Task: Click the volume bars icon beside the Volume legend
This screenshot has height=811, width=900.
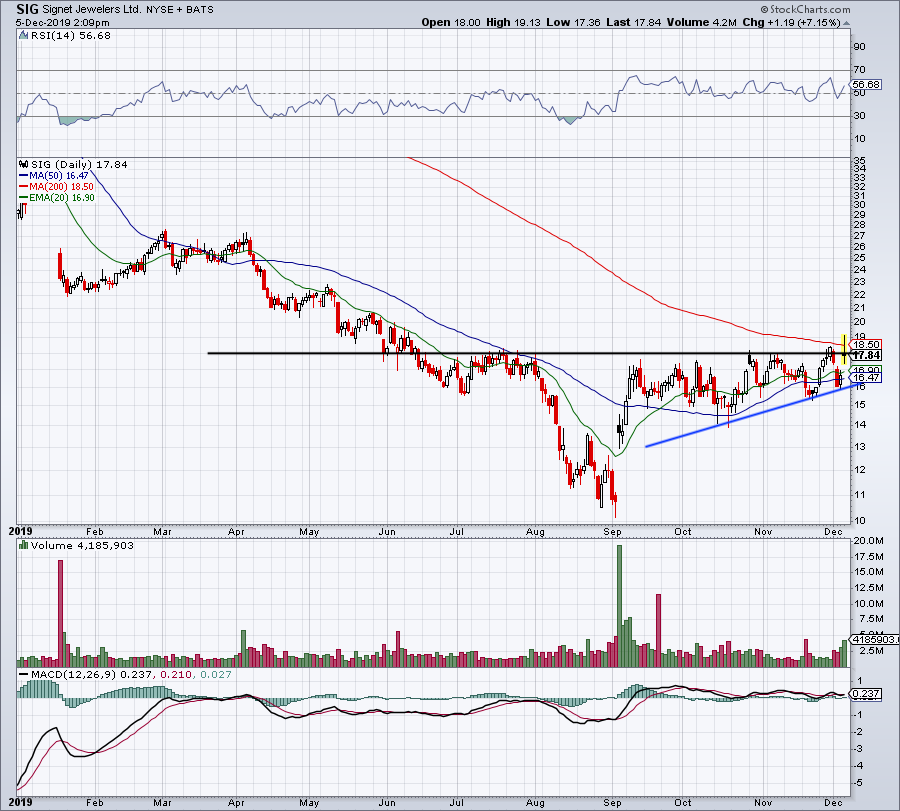Action: pyautogui.click(x=23, y=545)
